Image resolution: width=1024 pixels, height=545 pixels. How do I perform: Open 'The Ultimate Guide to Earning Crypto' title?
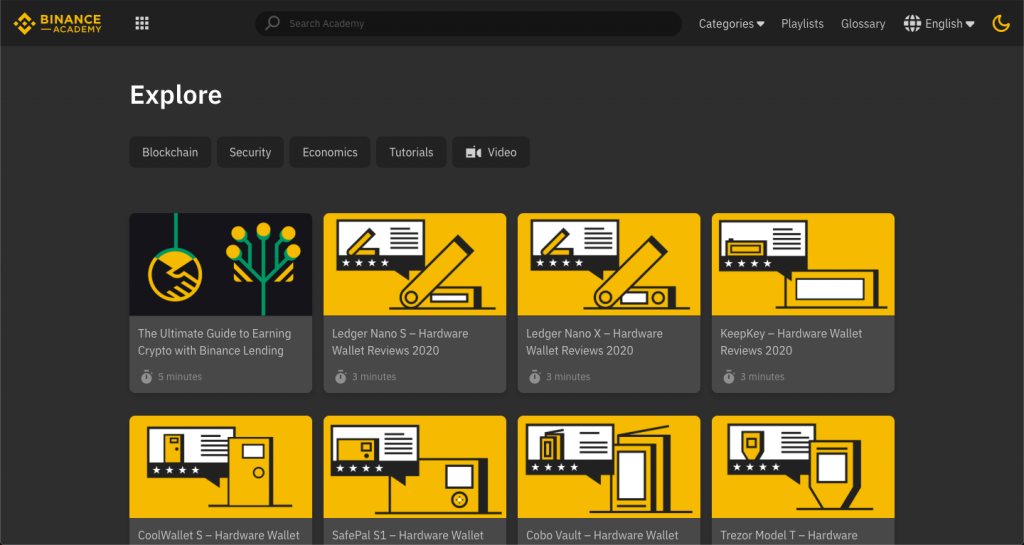[214, 342]
